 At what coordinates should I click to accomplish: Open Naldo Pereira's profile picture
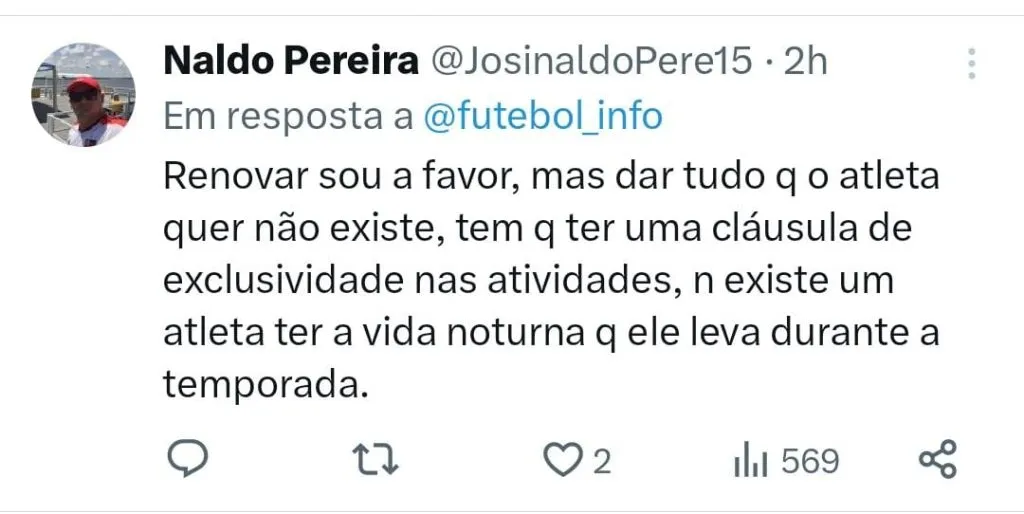(82, 94)
